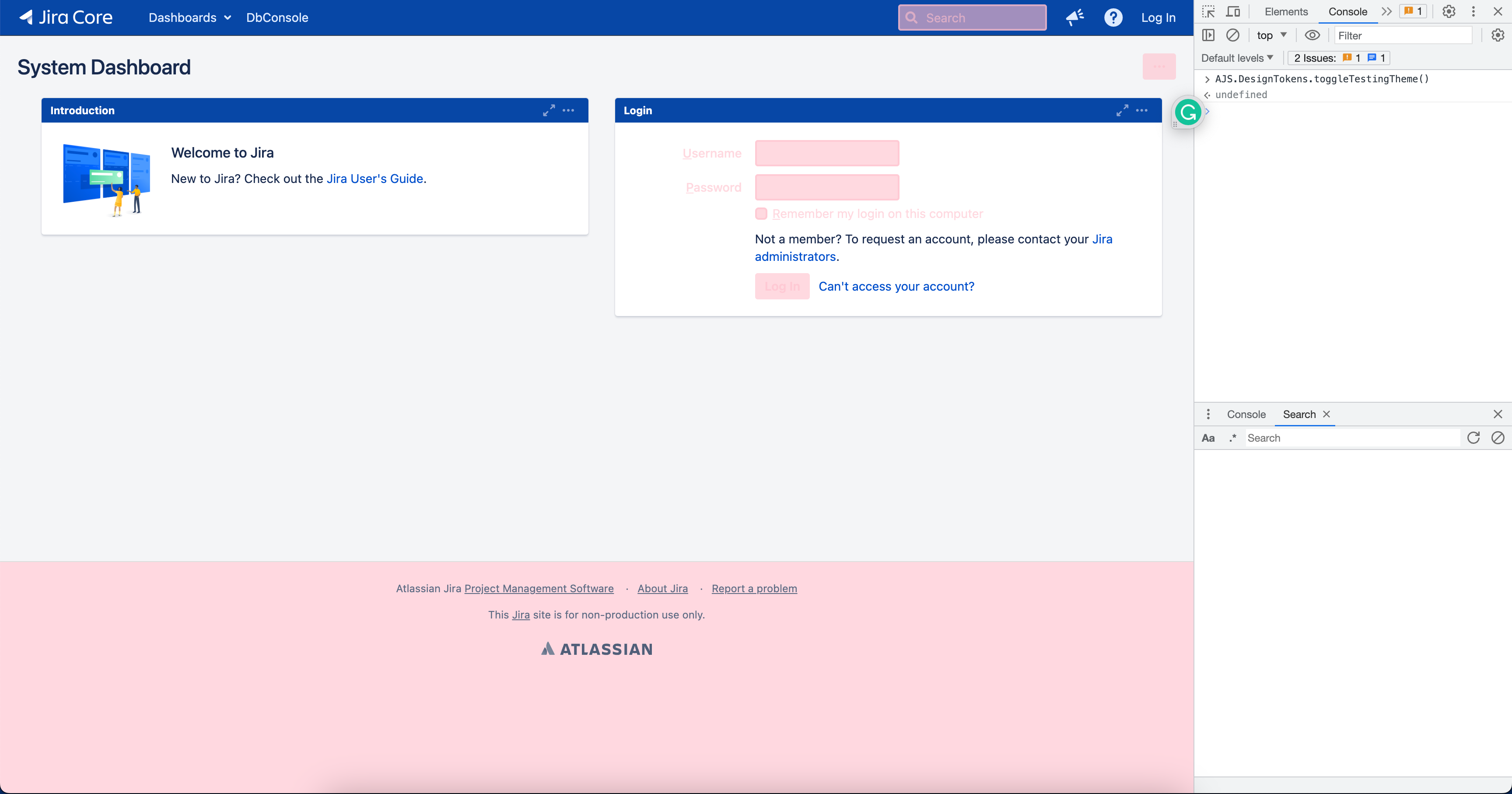Toggle match case in DevTools search
This screenshot has height=794, width=1512.
(1208, 438)
